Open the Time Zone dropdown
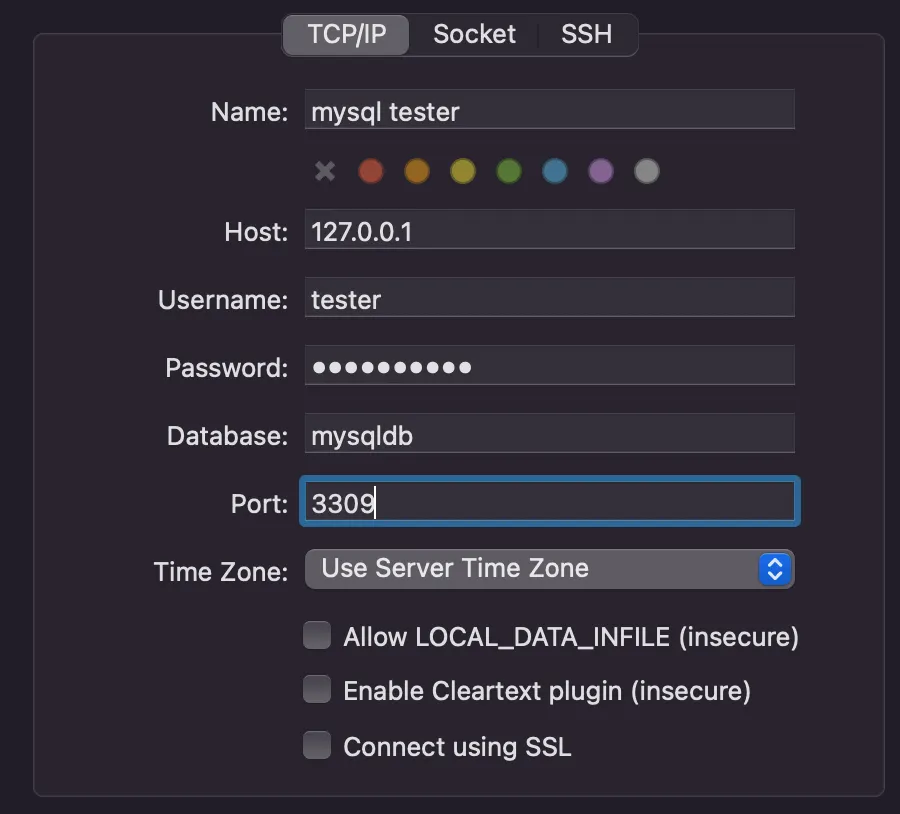This screenshot has width=900, height=814. (x=549, y=569)
